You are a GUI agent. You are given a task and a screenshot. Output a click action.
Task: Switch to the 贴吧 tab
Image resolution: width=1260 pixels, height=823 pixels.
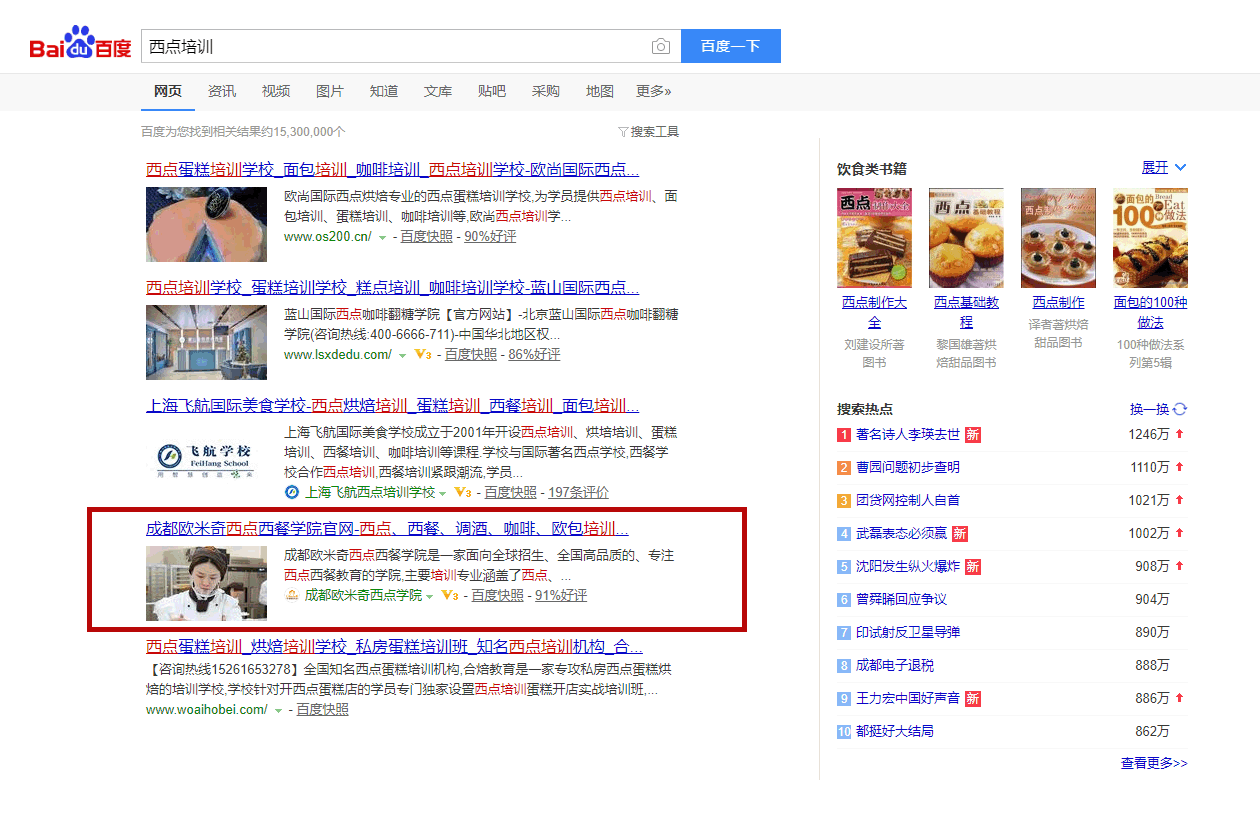(492, 91)
